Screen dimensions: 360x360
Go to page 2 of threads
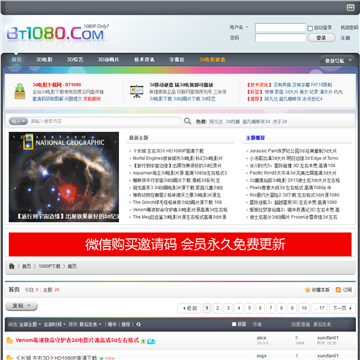(217, 308)
